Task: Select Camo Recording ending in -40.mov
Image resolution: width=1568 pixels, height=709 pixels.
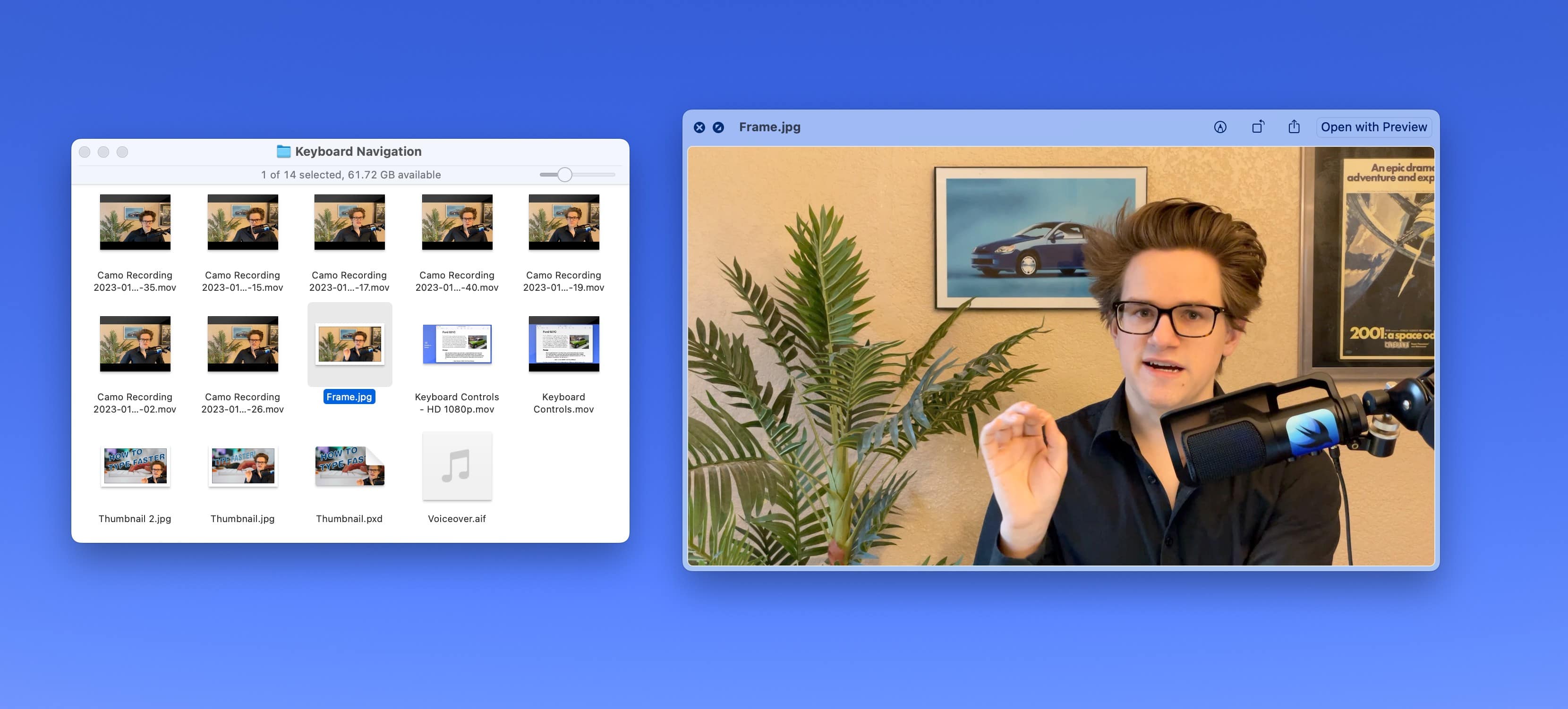Action: point(457,222)
